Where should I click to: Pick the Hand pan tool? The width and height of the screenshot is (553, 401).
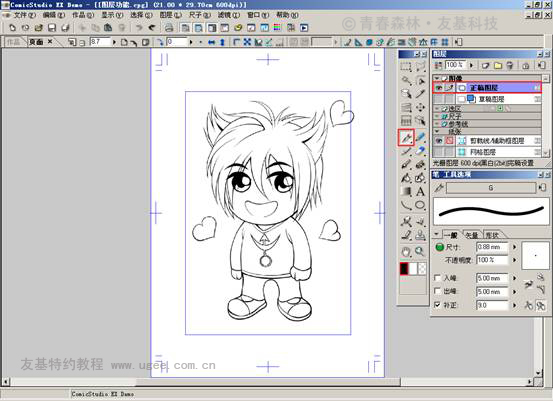406,251
